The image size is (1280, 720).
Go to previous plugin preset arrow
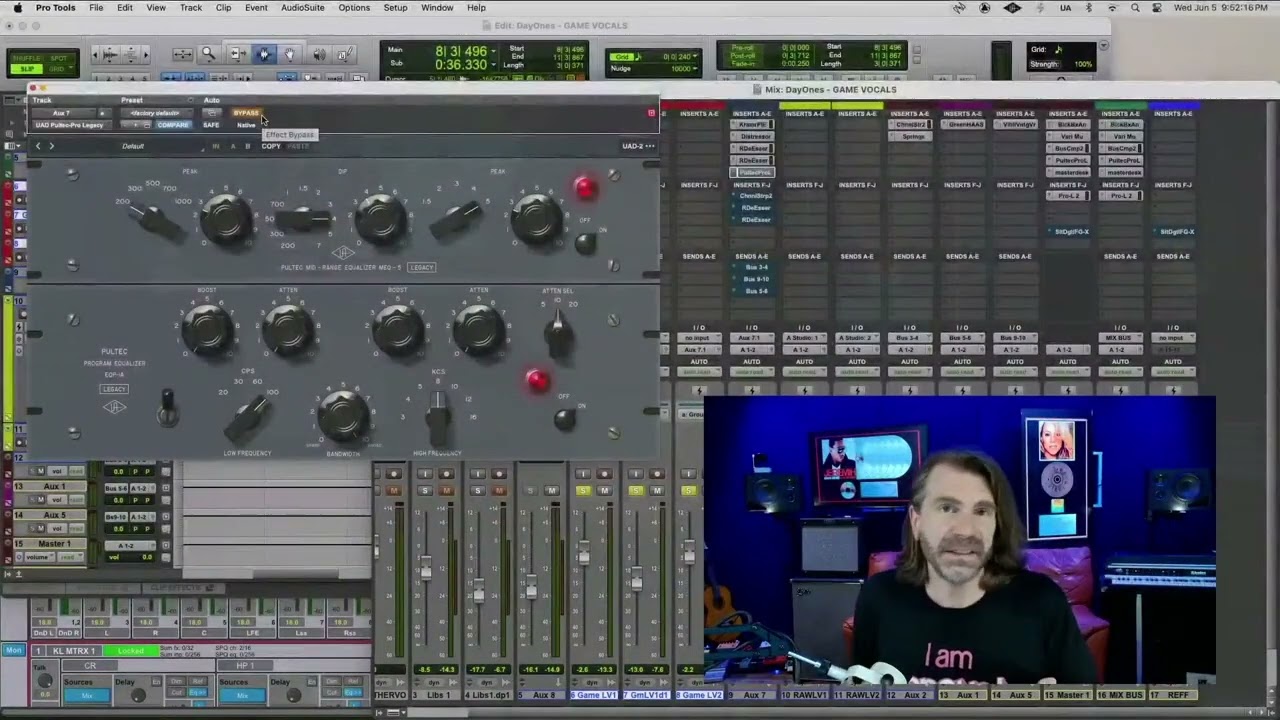38,146
